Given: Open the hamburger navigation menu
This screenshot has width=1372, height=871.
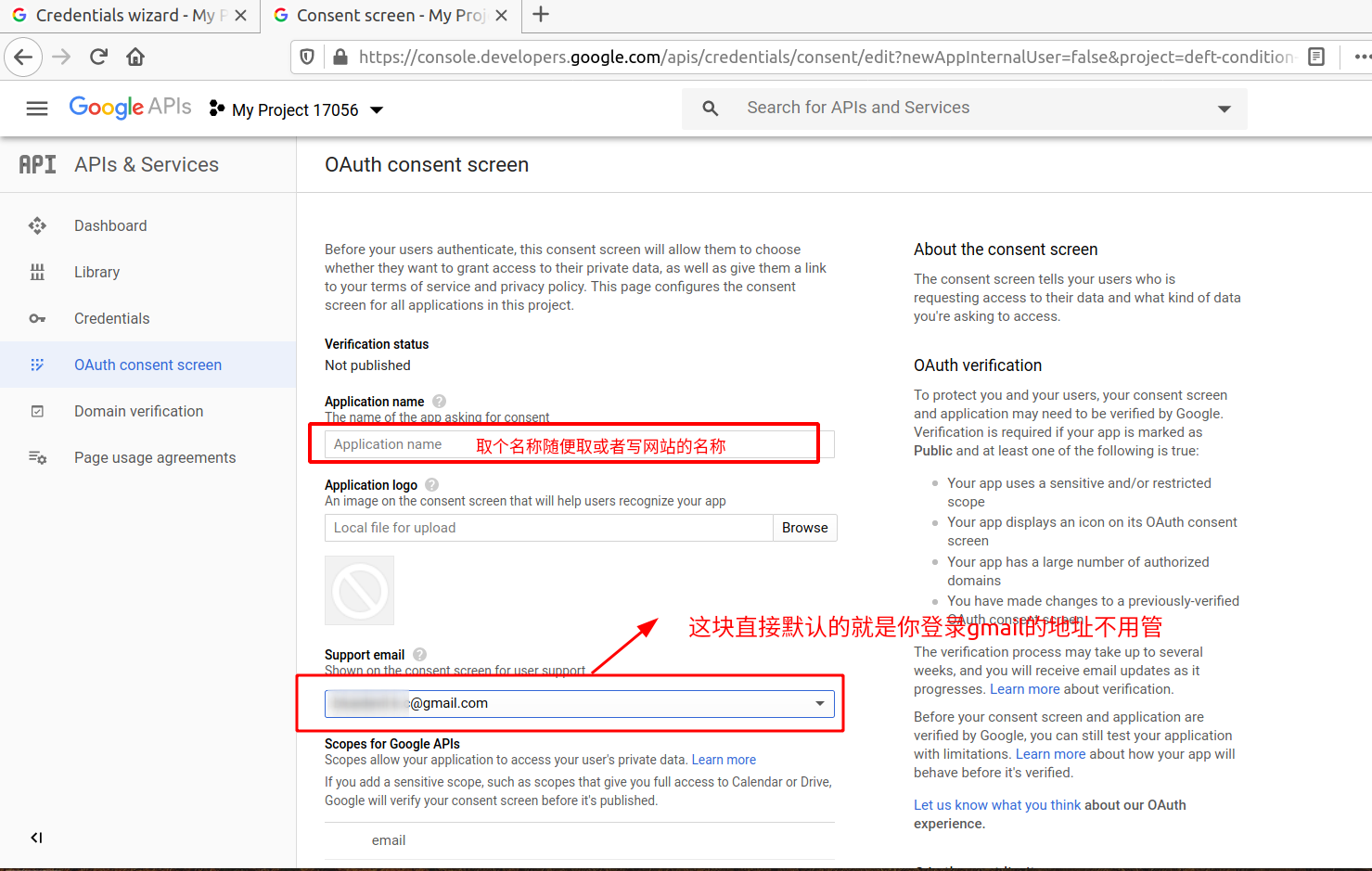Looking at the screenshot, I should click(x=37, y=109).
